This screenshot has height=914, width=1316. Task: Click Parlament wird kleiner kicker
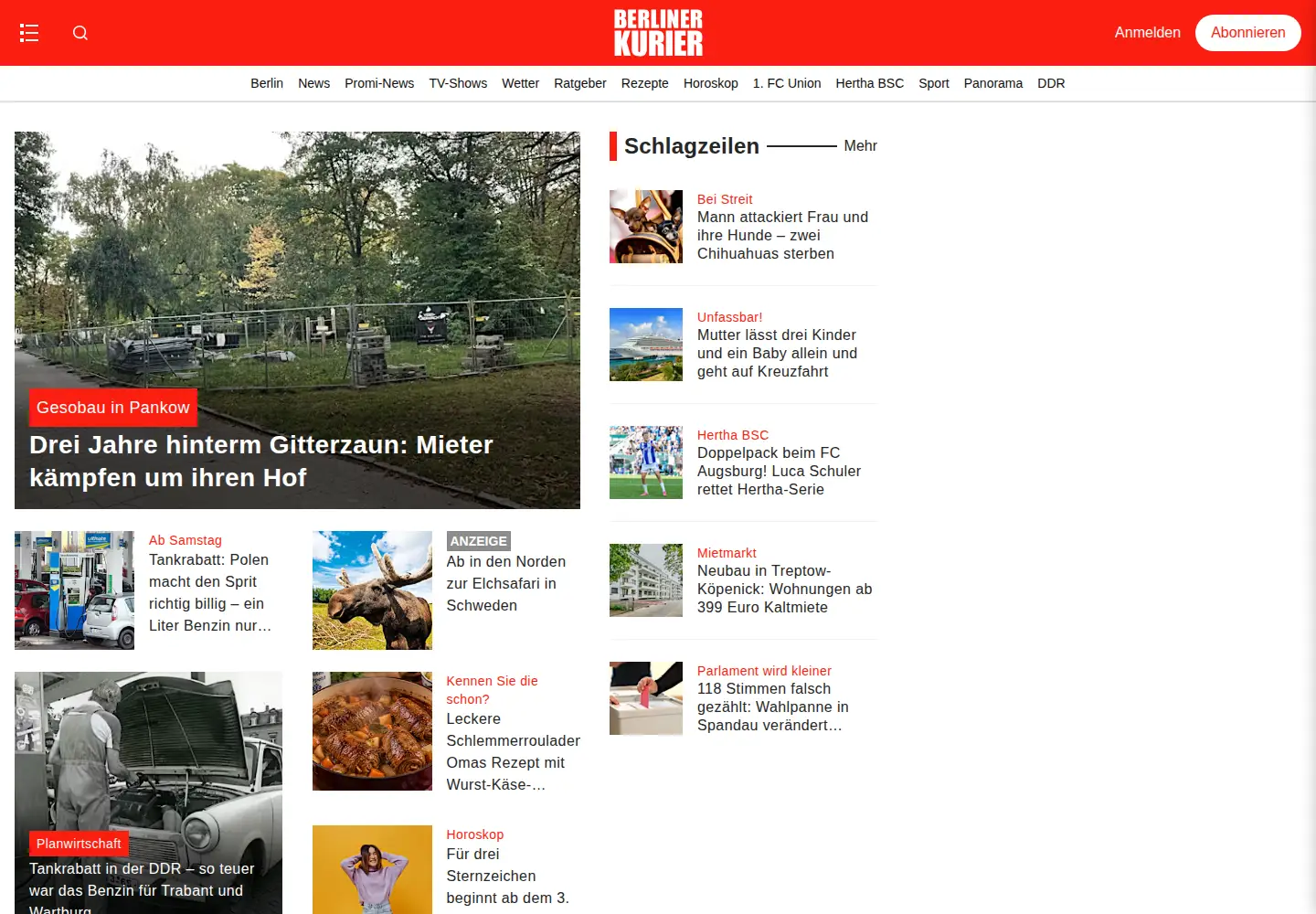click(764, 671)
